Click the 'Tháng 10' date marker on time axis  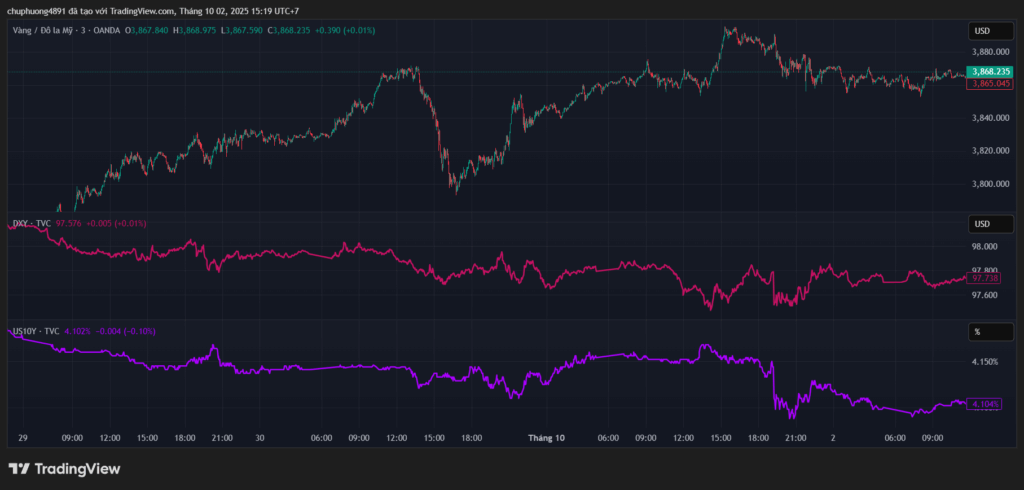tap(546, 438)
